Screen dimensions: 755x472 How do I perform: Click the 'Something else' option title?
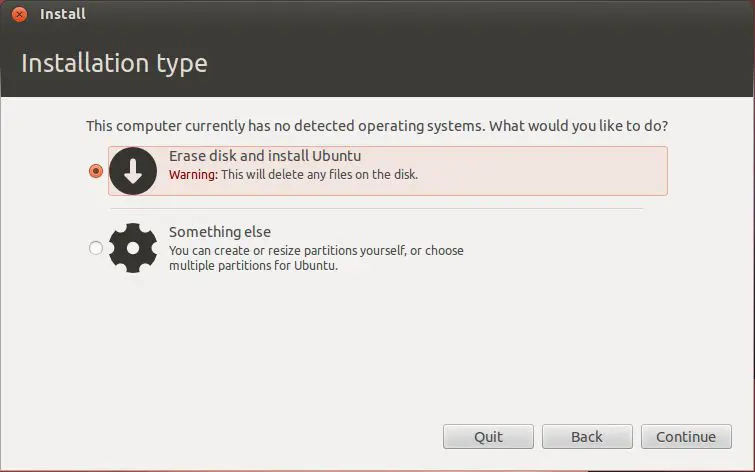220,232
